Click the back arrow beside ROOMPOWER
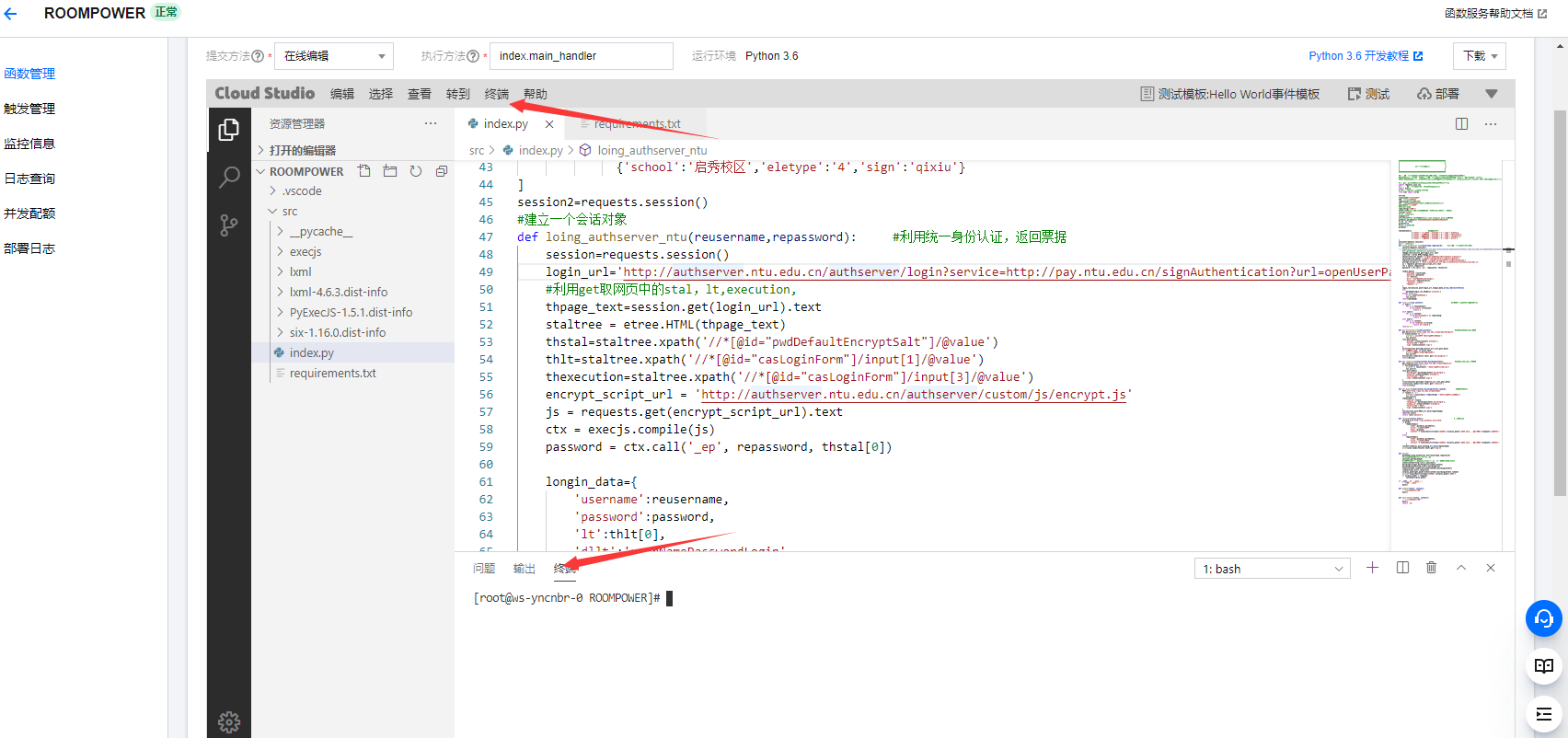Screen dimensions: 1568x738 point(11,14)
